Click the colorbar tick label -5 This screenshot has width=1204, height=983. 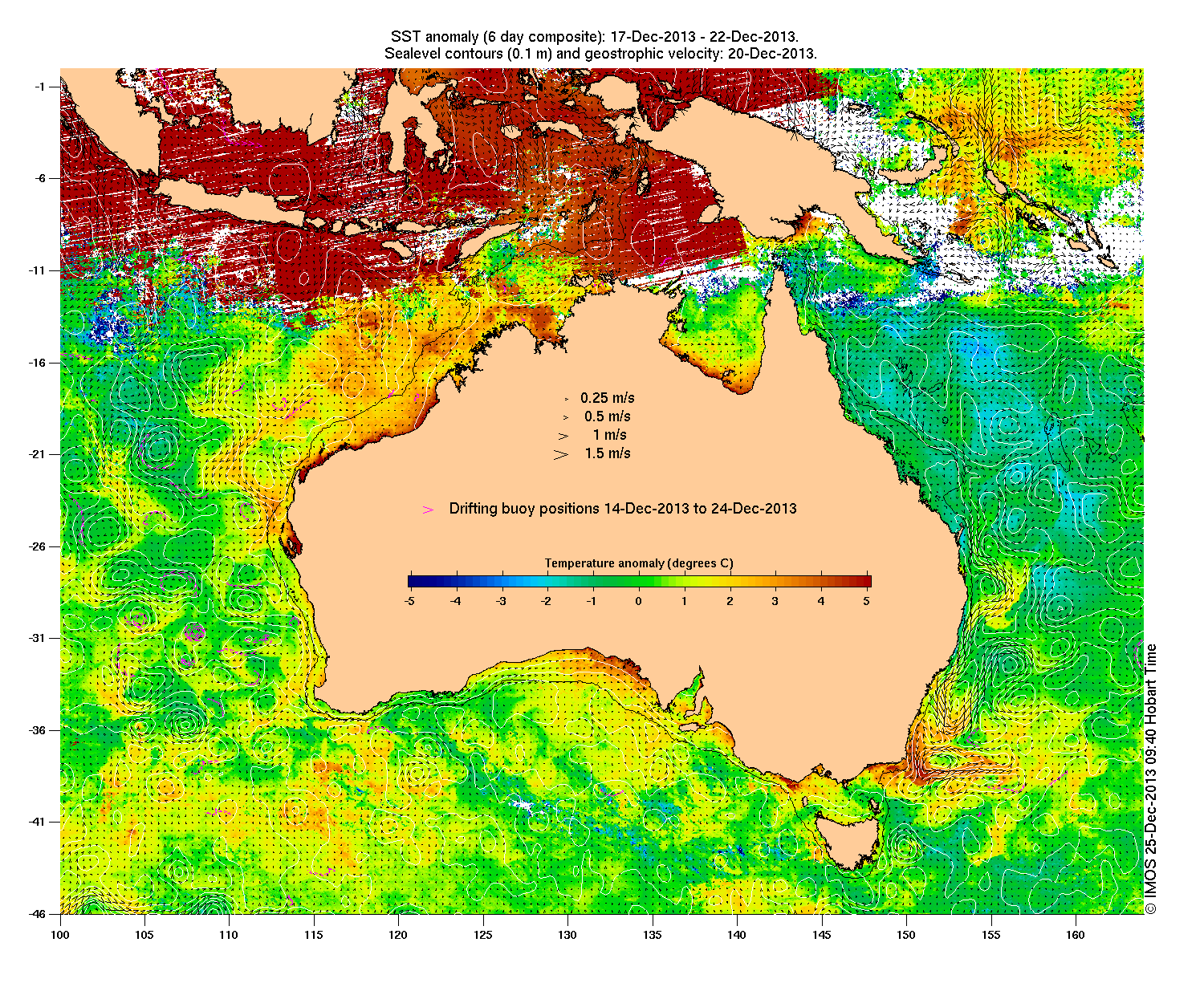(409, 600)
